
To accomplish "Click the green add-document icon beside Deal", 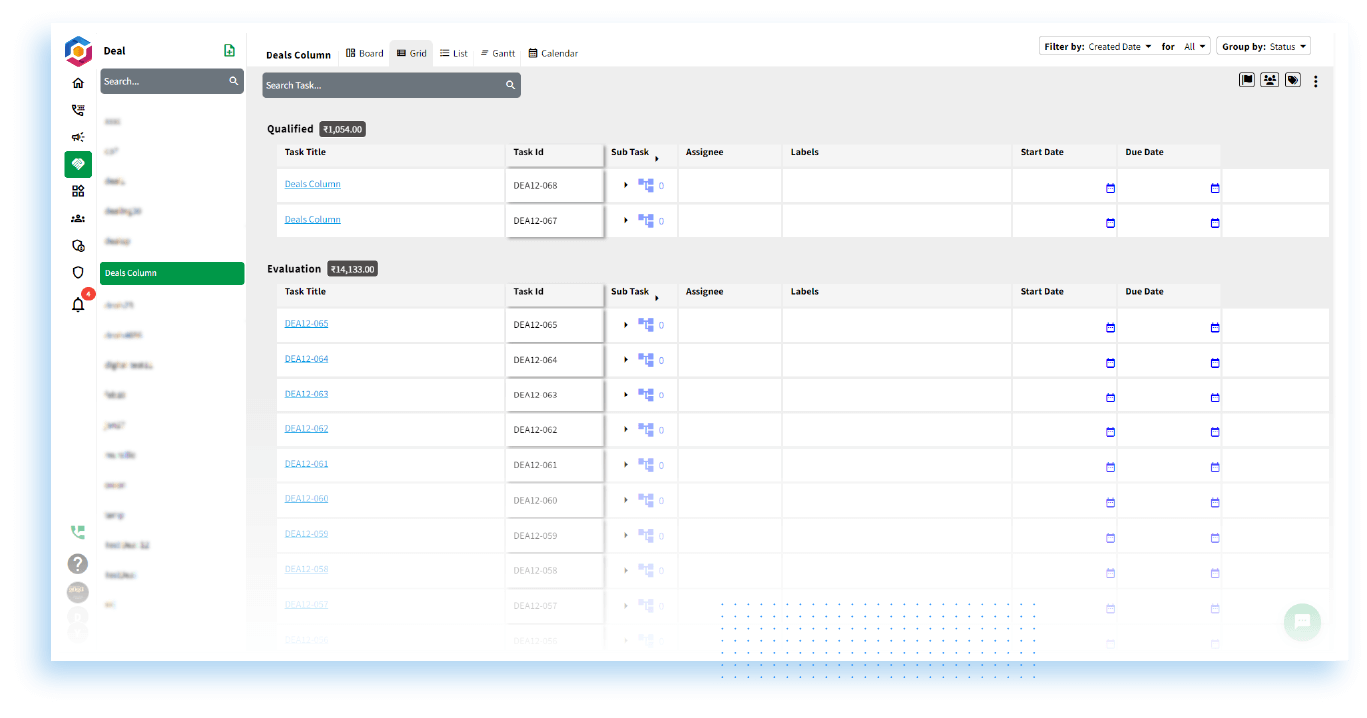I will (229, 49).
